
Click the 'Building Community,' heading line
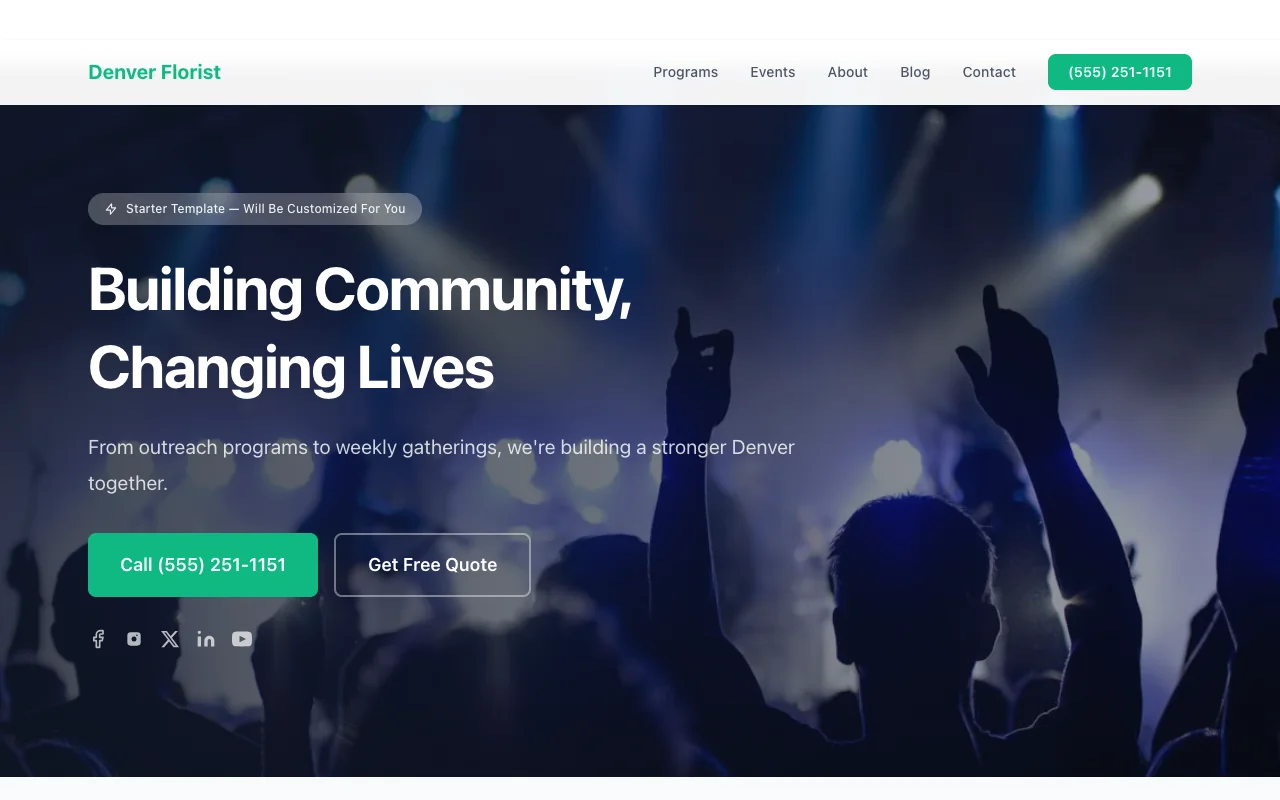[360, 290]
